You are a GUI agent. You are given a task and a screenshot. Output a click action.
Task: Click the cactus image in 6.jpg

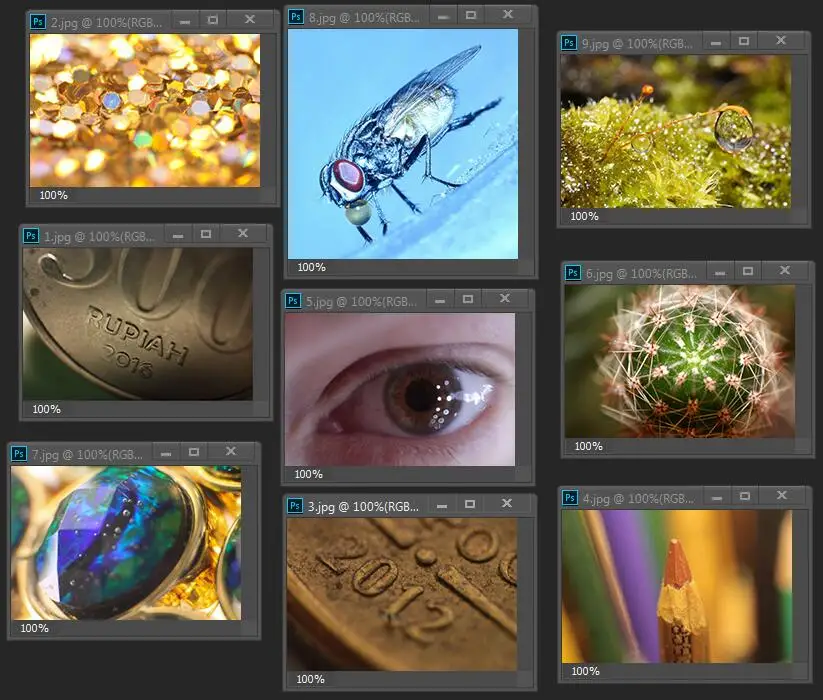pyautogui.click(x=680, y=362)
